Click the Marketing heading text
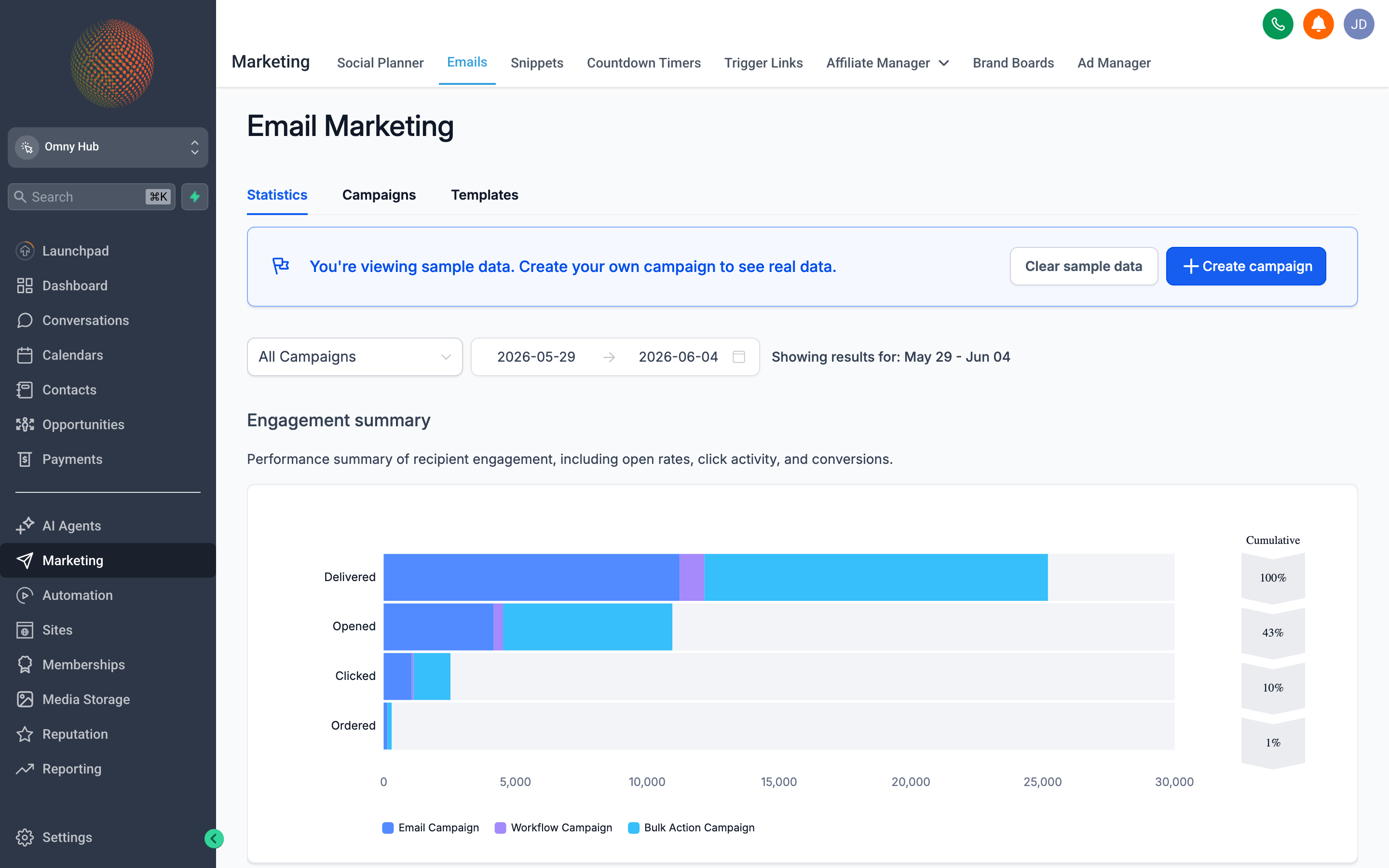The height and width of the screenshot is (868, 1389). tap(271, 62)
